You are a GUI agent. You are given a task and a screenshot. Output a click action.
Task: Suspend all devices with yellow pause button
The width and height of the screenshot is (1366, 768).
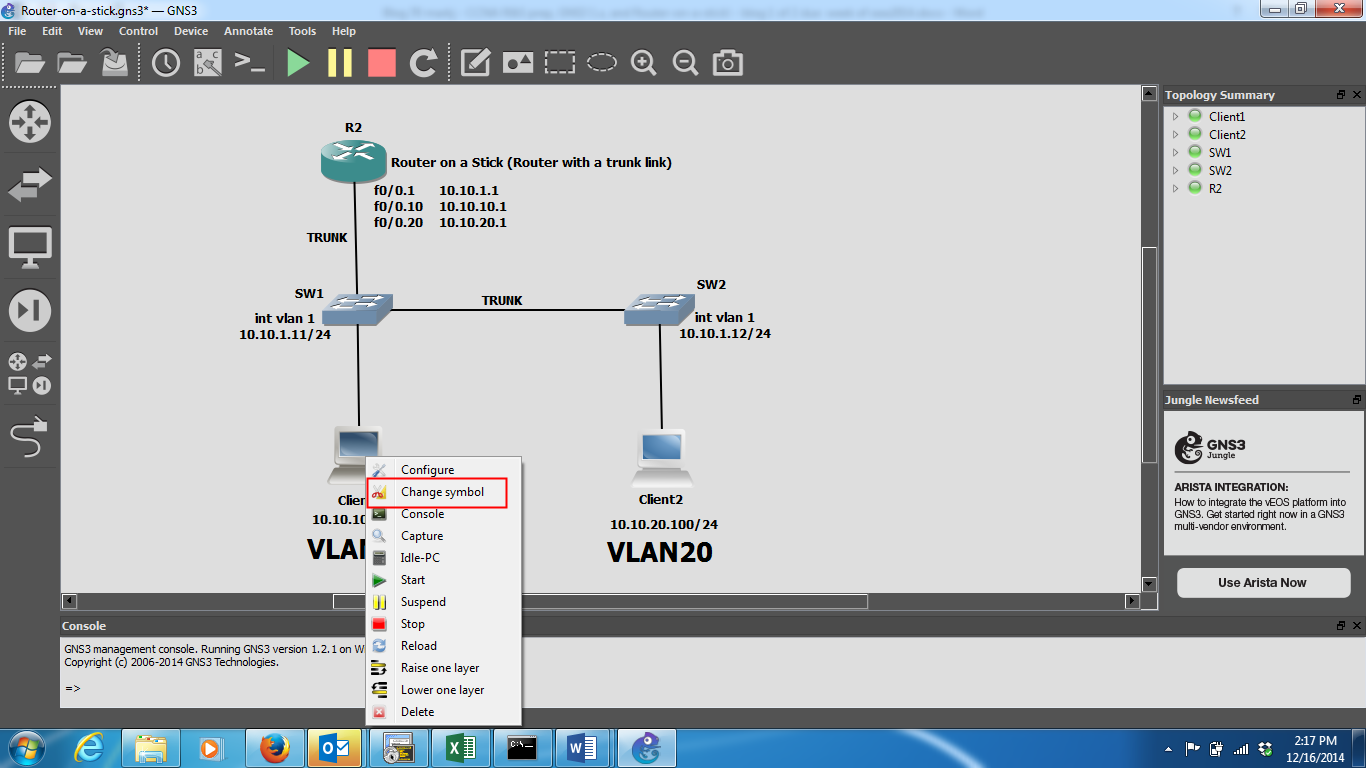pos(340,62)
